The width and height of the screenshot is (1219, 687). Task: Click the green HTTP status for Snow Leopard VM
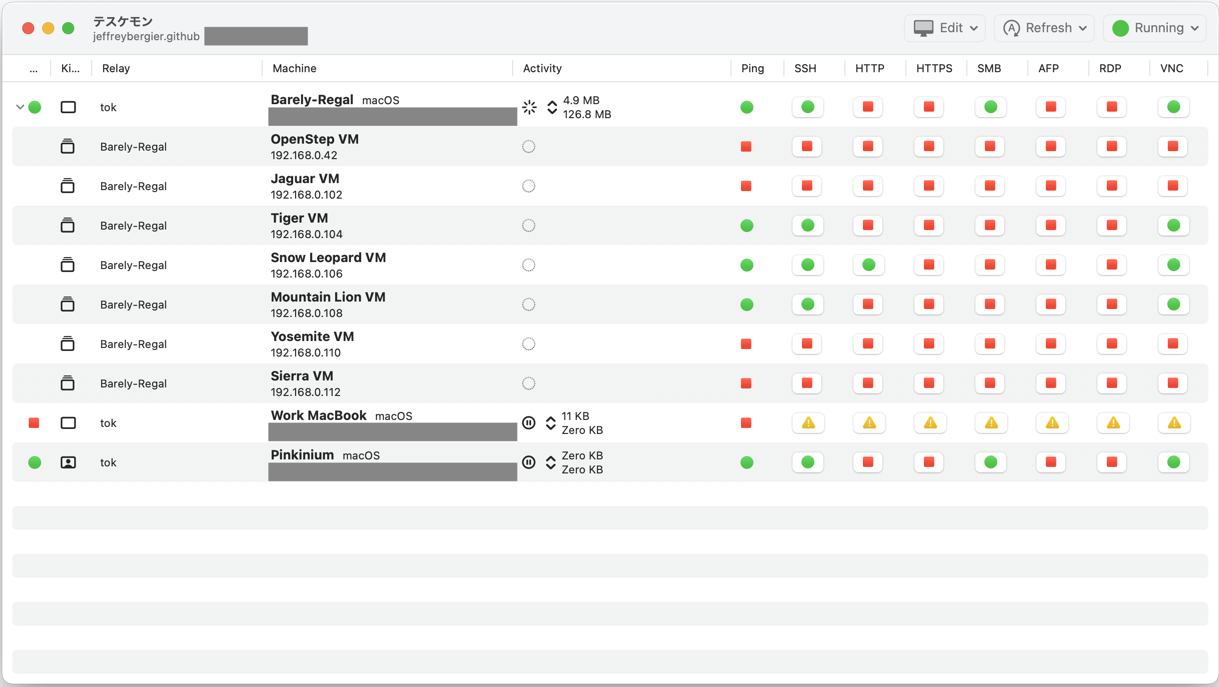[x=869, y=265]
